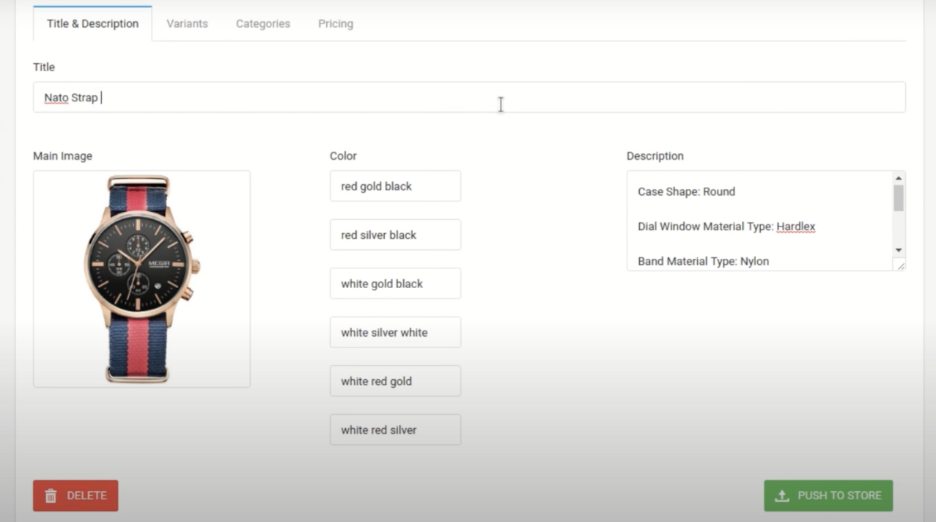Go to the Pricing tab
Viewport: 936px width, 522px height.
[x=335, y=24]
